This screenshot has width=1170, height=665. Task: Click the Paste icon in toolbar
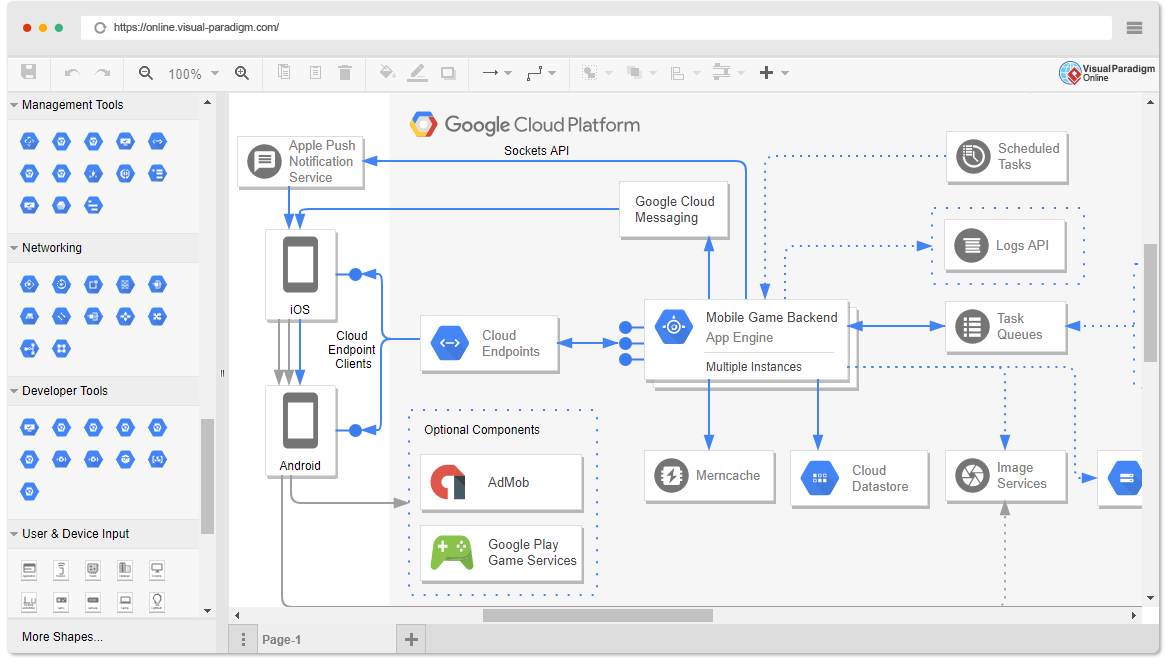315,72
